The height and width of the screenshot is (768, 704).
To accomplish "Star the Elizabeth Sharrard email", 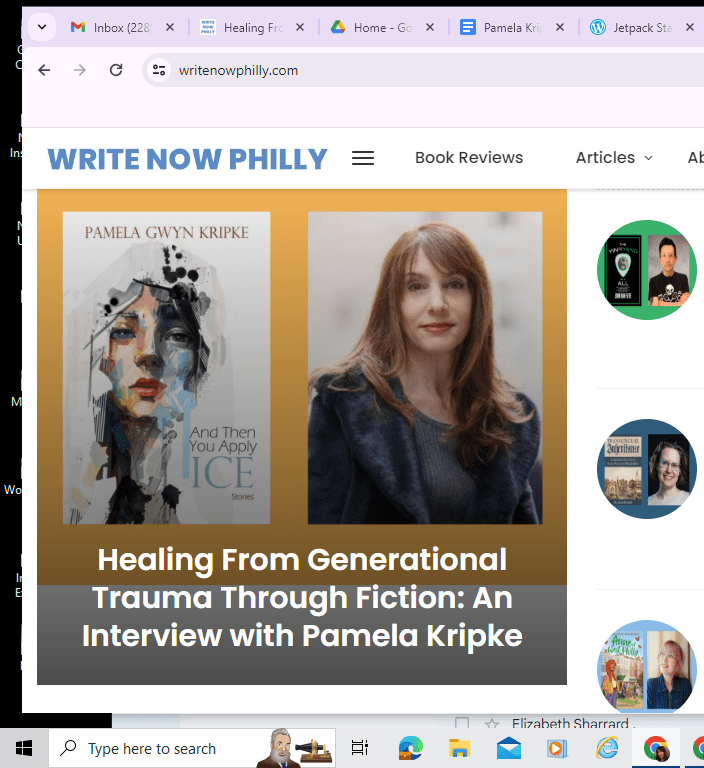I will (491, 723).
